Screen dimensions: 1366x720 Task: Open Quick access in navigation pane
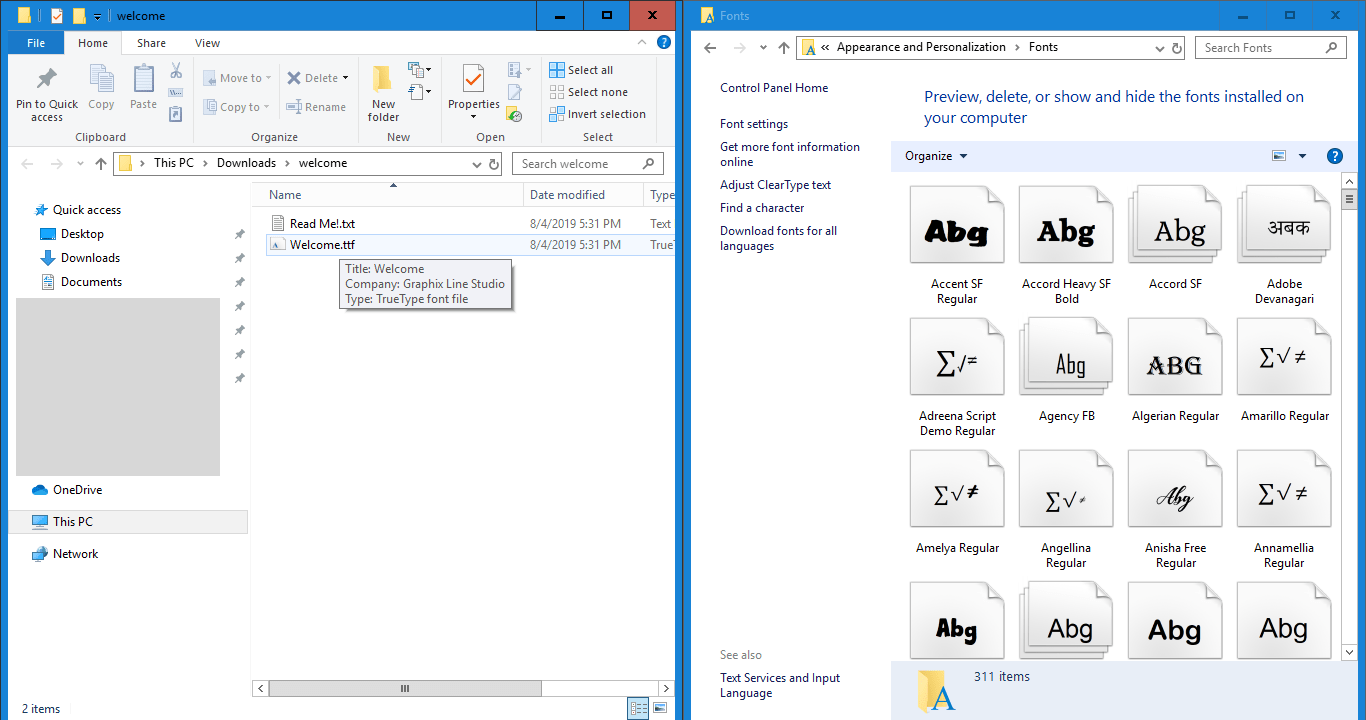click(x=77, y=210)
